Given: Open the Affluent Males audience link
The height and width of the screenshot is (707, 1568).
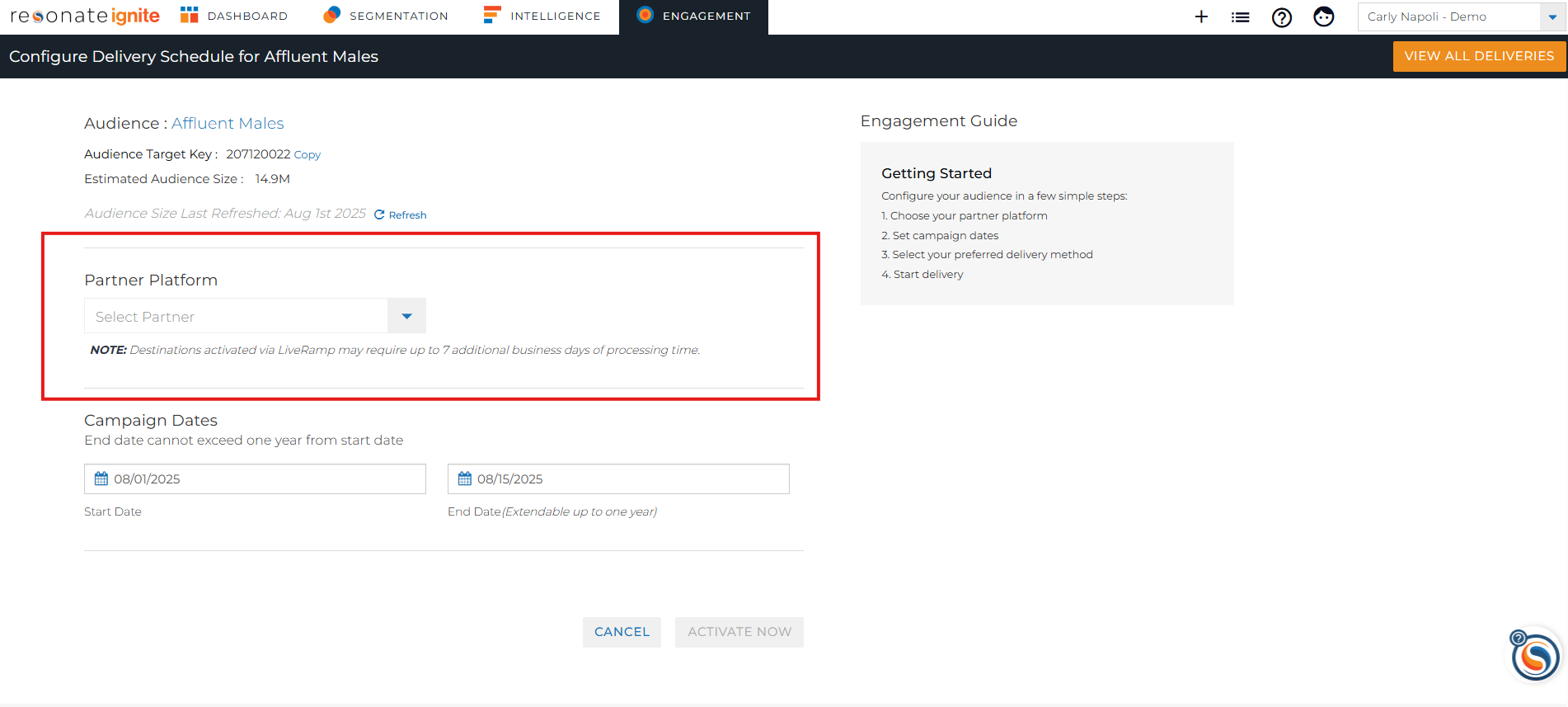Looking at the screenshot, I should coord(228,123).
